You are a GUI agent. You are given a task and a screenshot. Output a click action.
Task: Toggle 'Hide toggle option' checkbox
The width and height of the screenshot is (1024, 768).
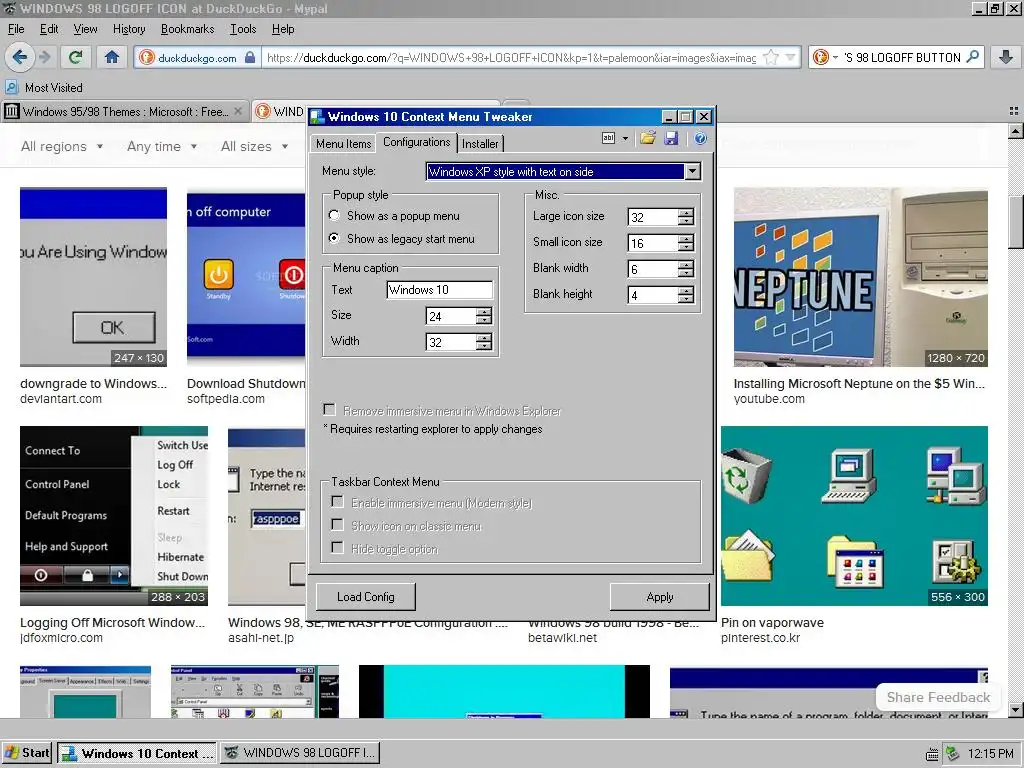338,547
